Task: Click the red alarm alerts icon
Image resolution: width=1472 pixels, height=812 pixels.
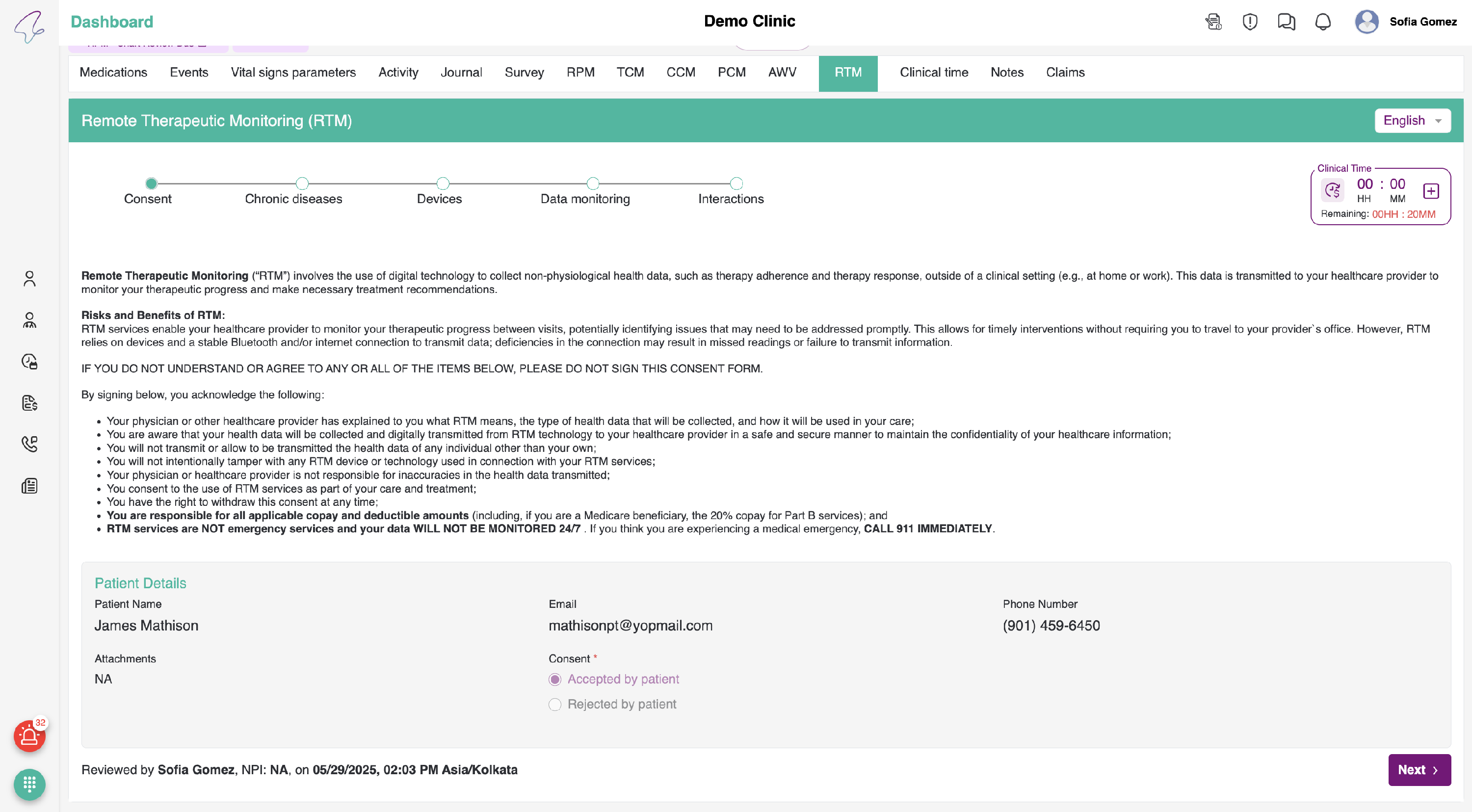Action: pyautogui.click(x=29, y=736)
